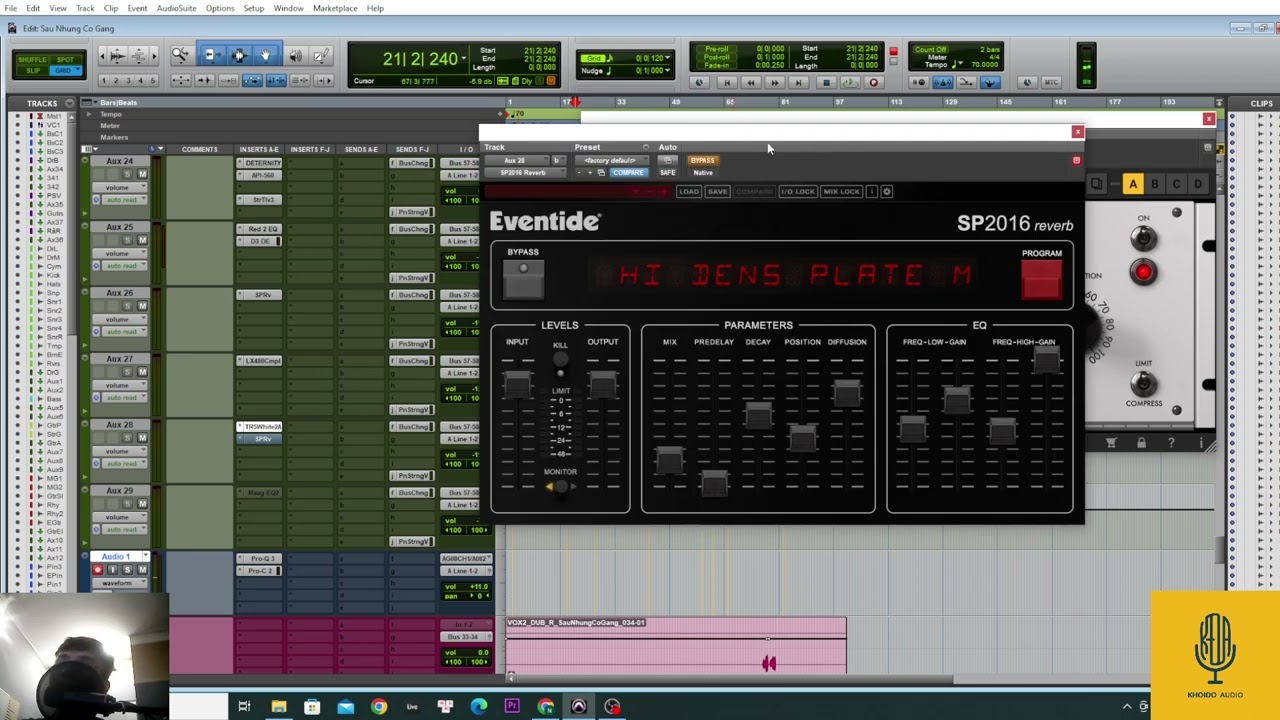Click the LOAD button in SP2016

click(688, 191)
